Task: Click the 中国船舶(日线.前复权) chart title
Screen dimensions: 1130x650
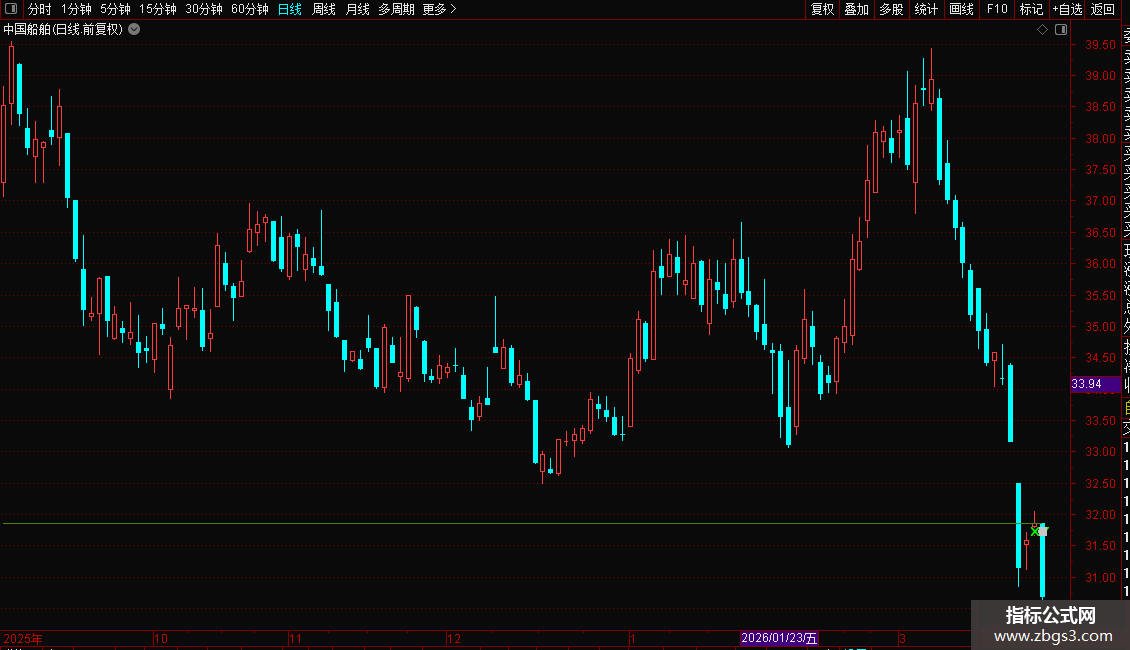Action: [x=63, y=30]
